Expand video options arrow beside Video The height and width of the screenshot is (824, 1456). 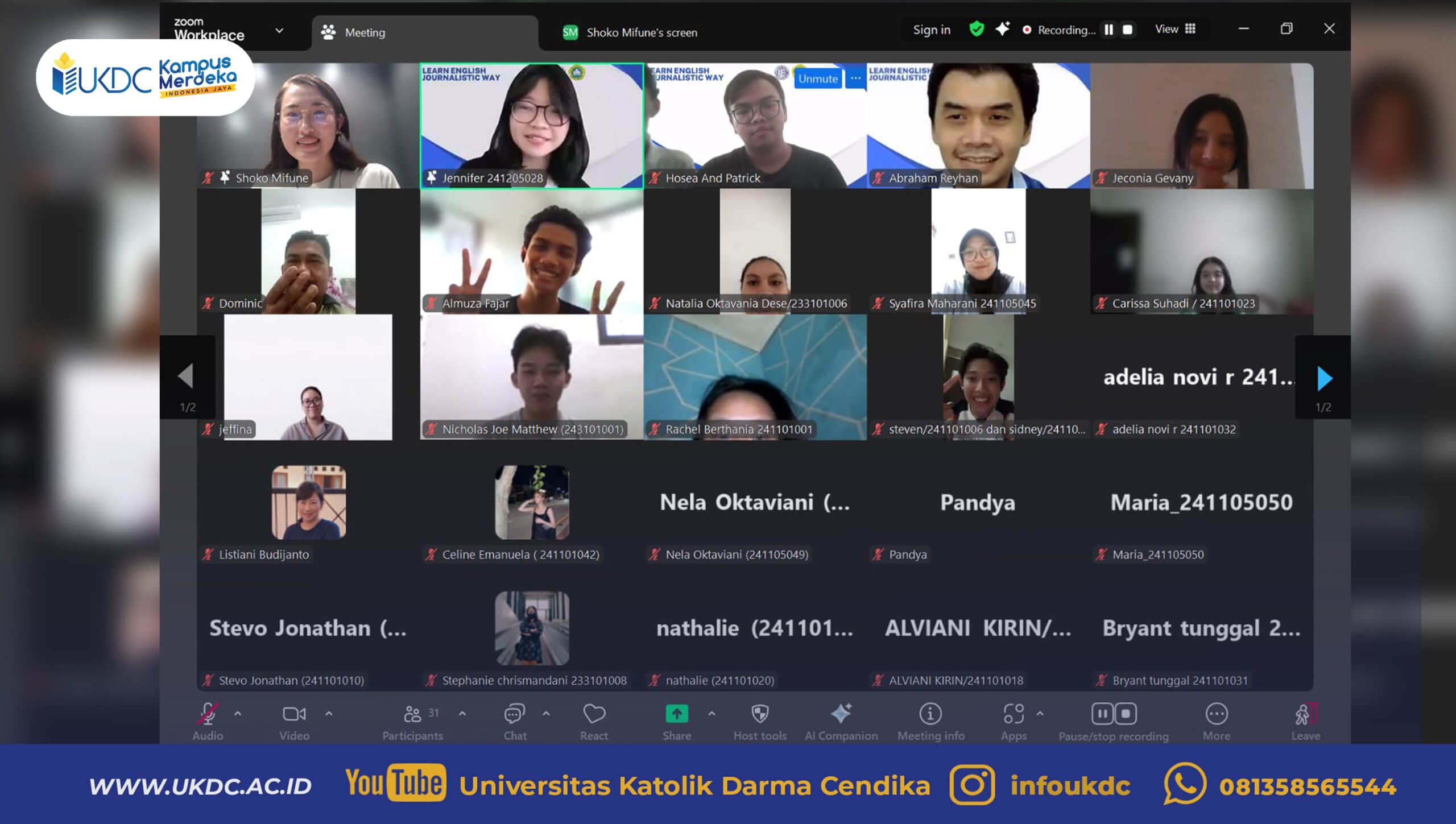coord(329,714)
